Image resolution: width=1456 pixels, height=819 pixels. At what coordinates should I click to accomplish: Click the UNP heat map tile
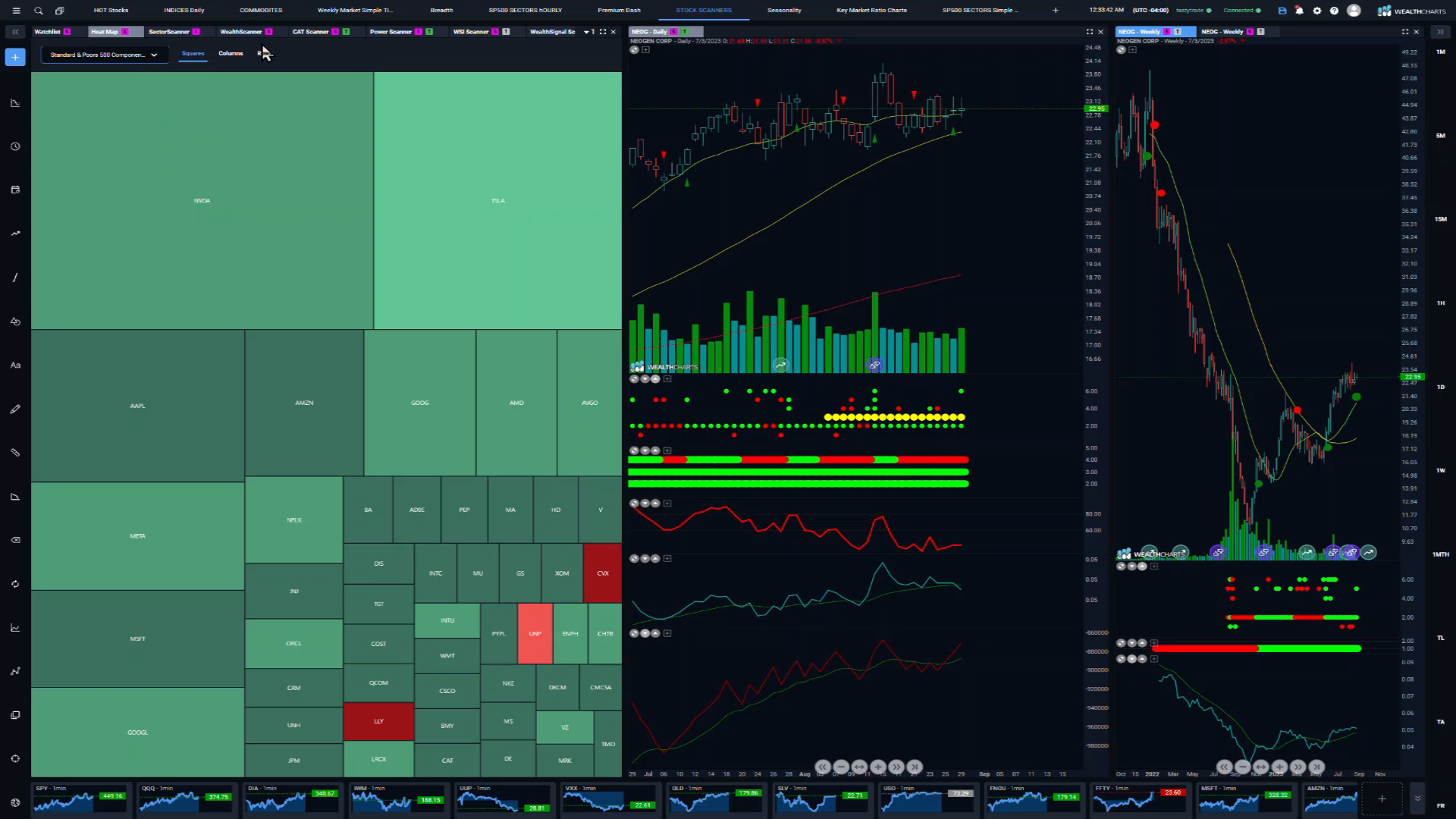535,633
